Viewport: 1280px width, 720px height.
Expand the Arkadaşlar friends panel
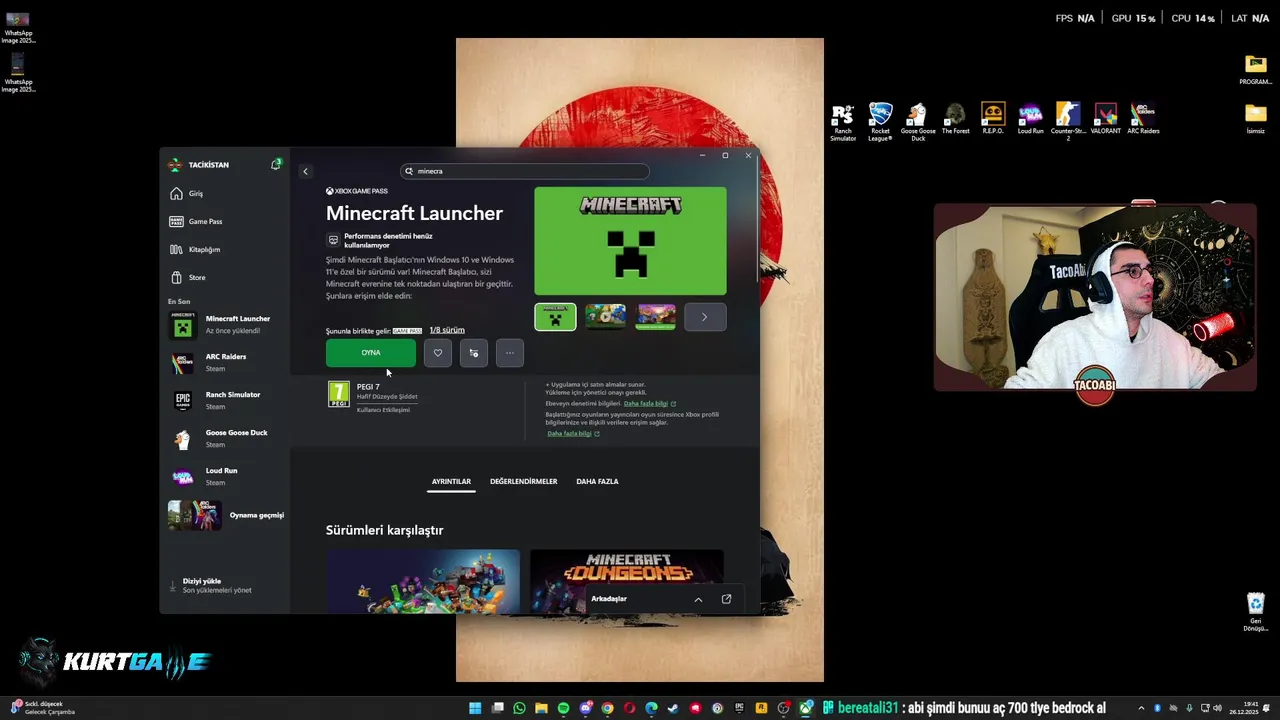click(698, 599)
